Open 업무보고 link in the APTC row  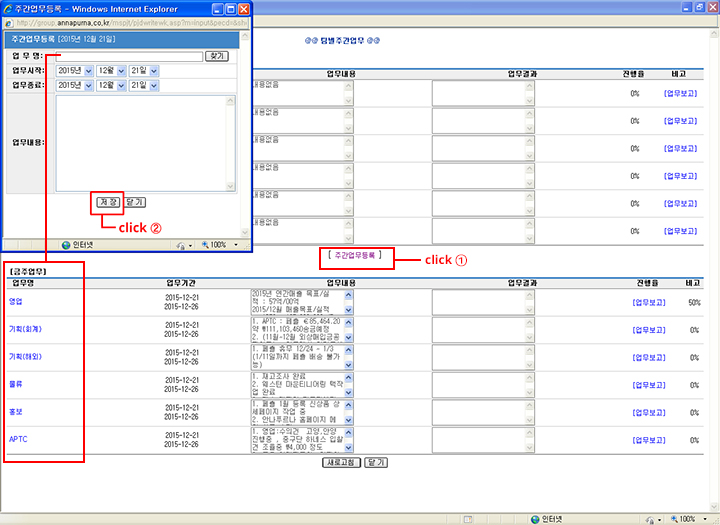click(x=649, y=438)
